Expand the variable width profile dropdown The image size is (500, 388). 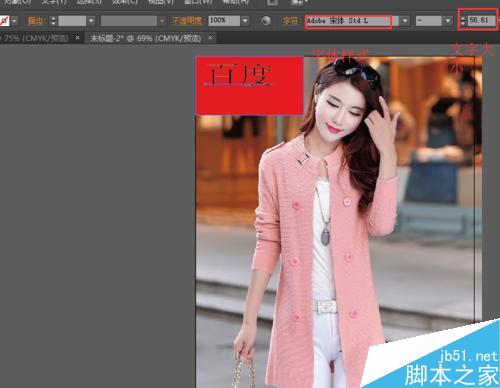point(162,21)
